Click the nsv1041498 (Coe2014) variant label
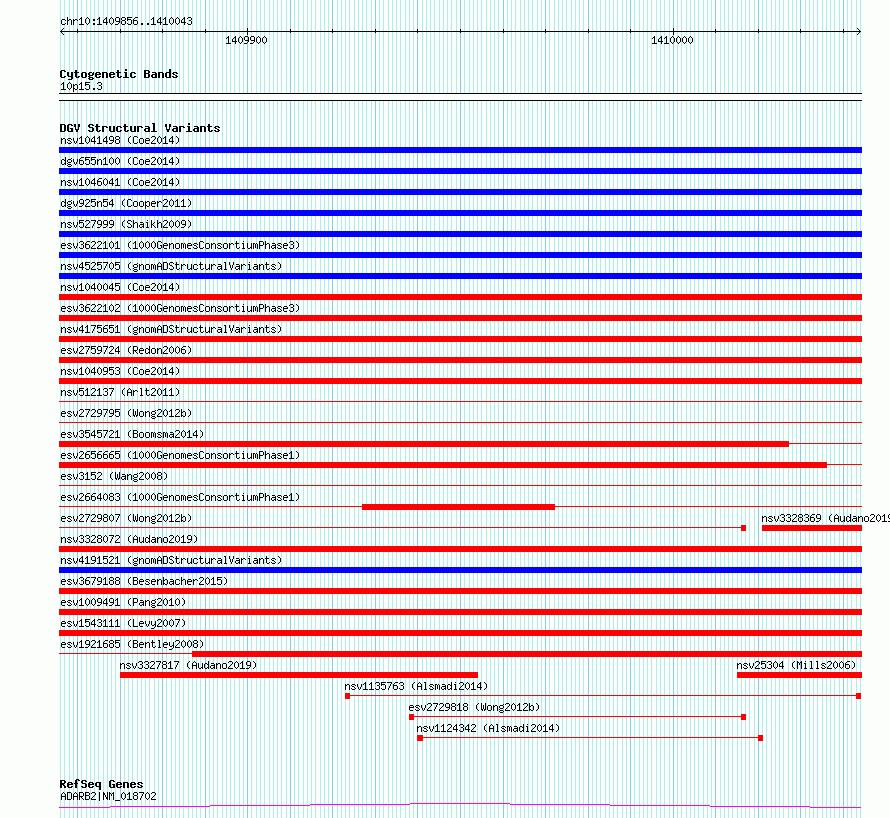The width and height of the screenshot is (890, 818). [x=120, y=140]
